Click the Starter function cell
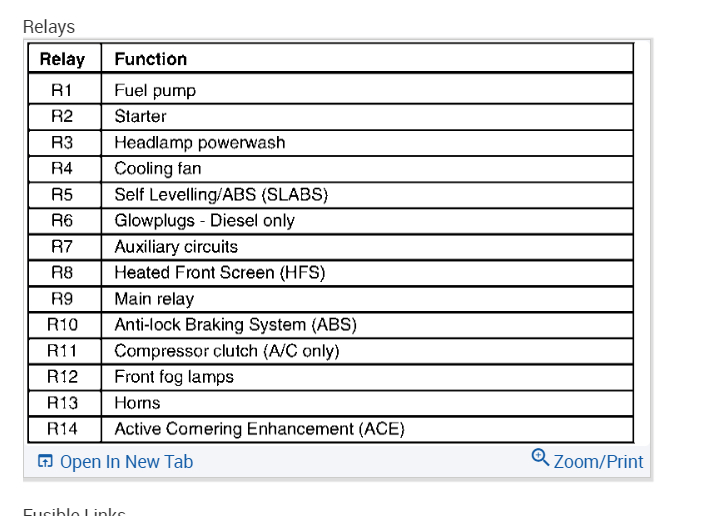Viewport: 711px width, 516px height. click(x=140, y=116)
